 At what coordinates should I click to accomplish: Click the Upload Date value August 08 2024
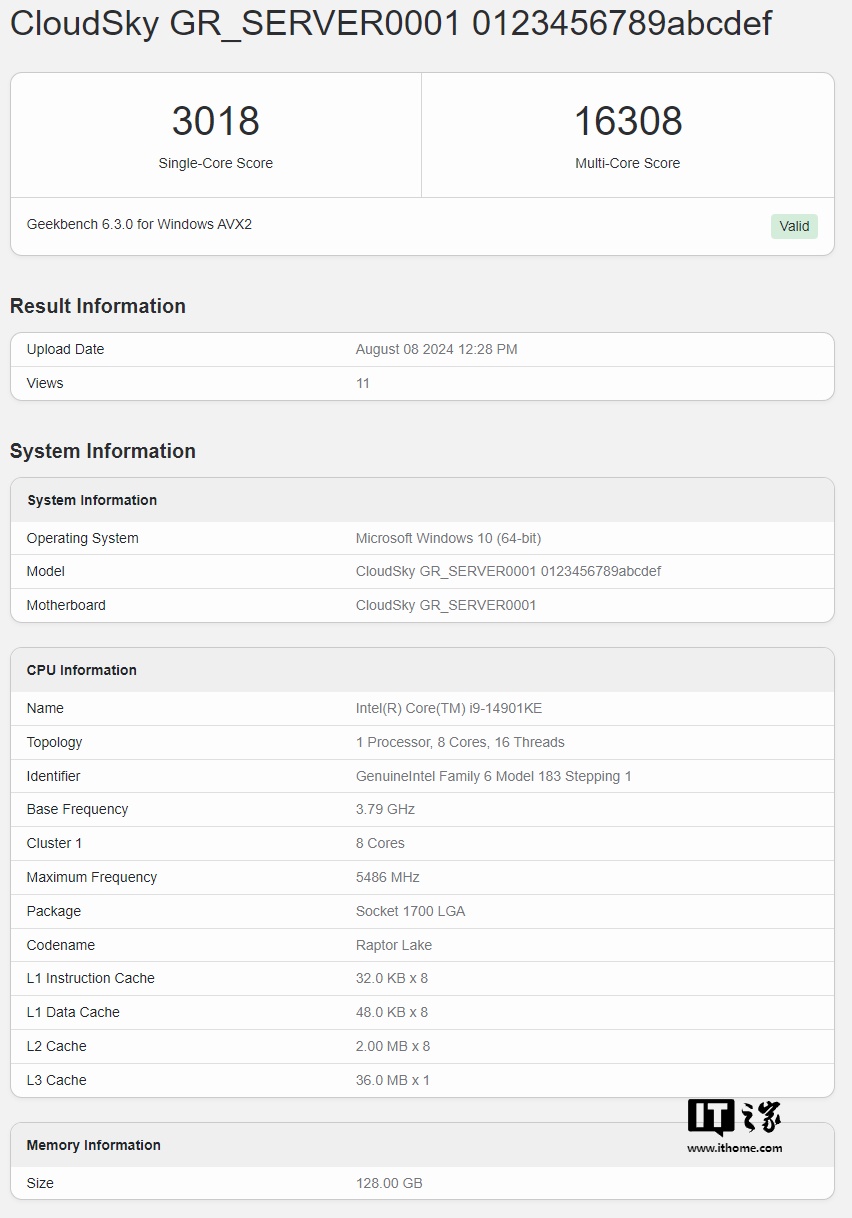[x=436, y=349]
